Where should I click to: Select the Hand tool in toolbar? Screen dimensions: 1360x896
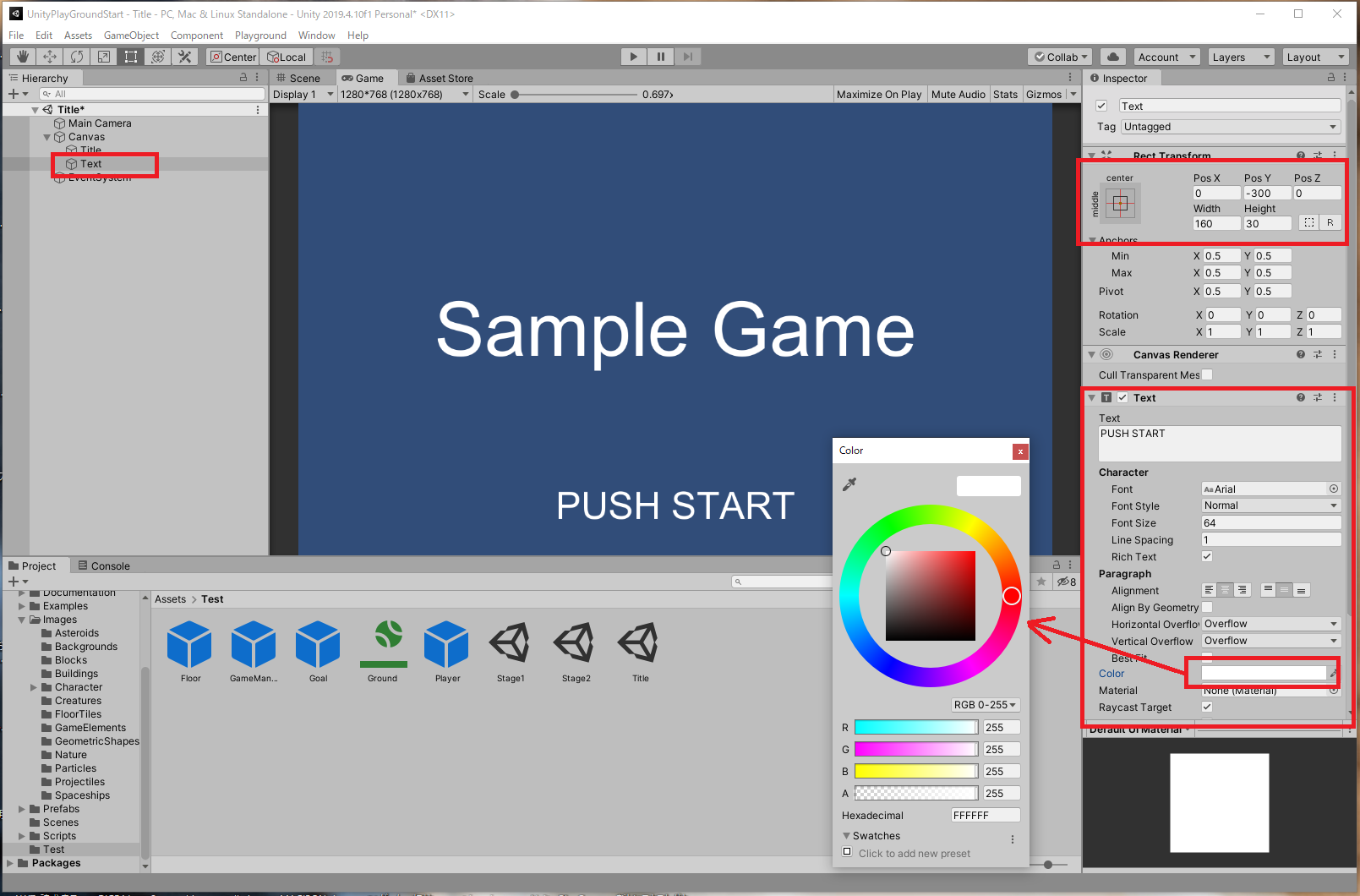[23, 57]
